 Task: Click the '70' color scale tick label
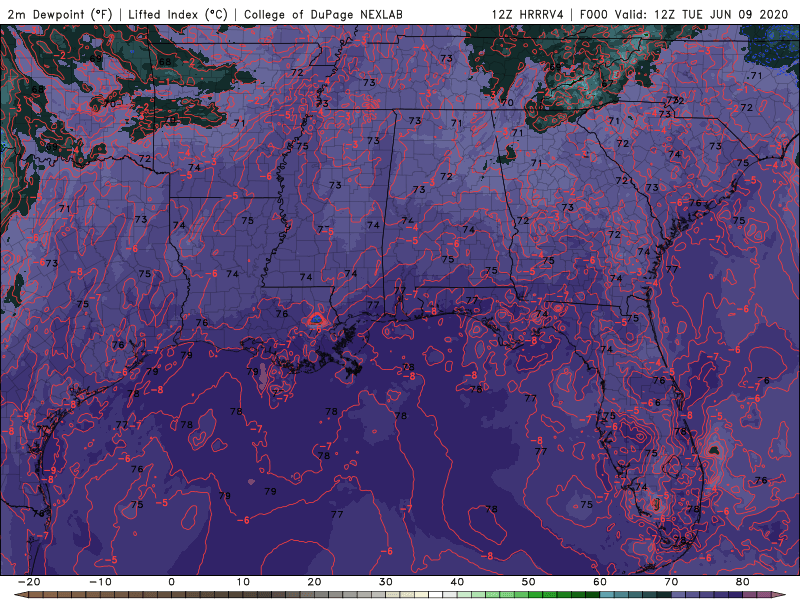tap(671, 582)
